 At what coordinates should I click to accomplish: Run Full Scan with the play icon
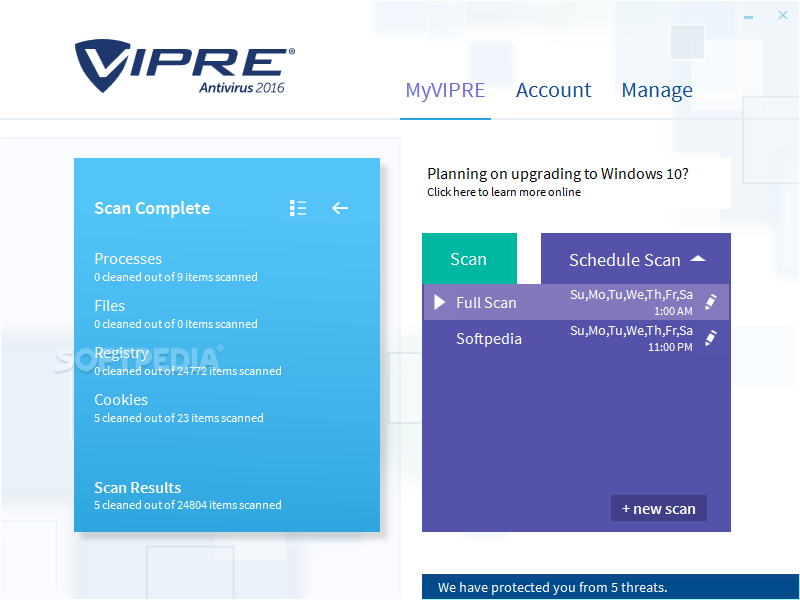(x=439, y=302)
